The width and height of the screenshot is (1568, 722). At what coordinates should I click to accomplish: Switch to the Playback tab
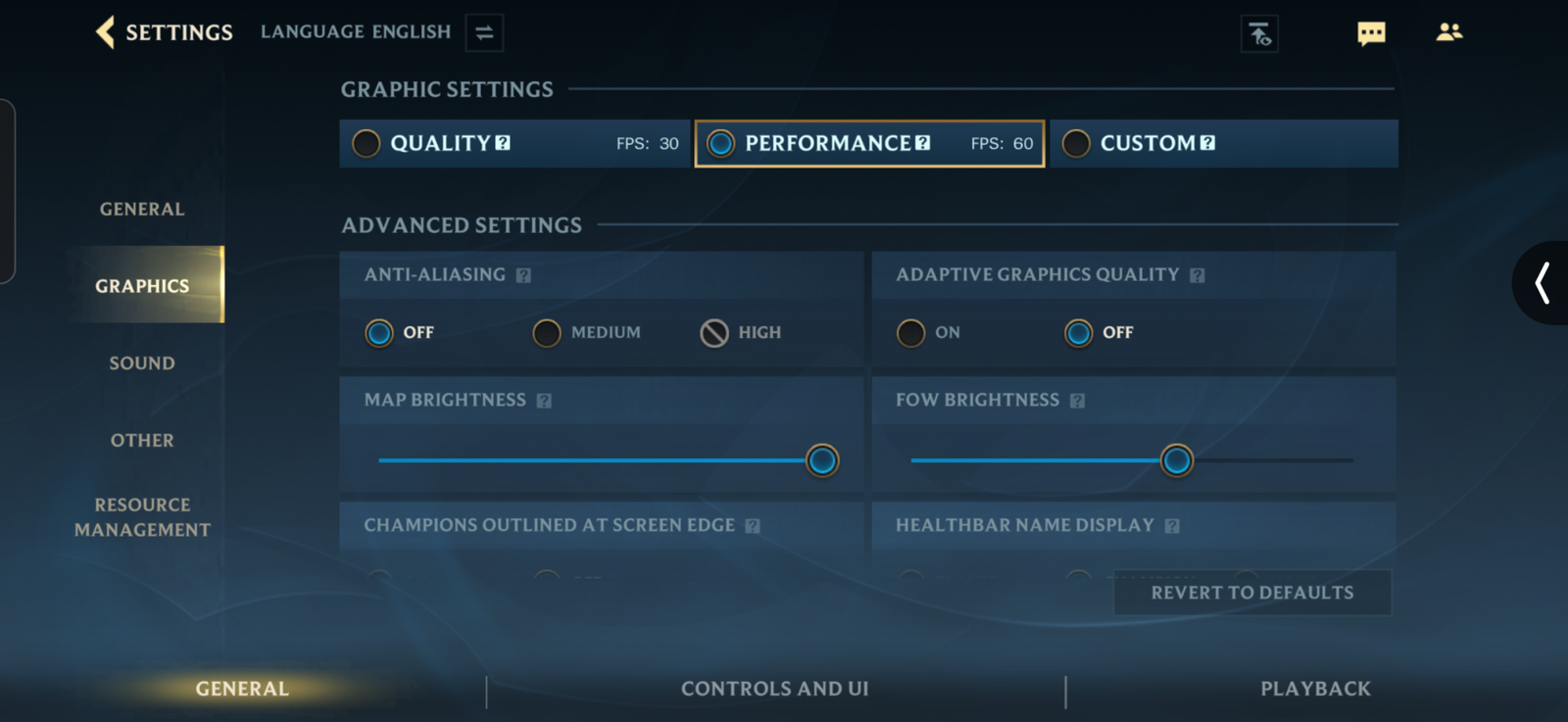[1315, 689]
